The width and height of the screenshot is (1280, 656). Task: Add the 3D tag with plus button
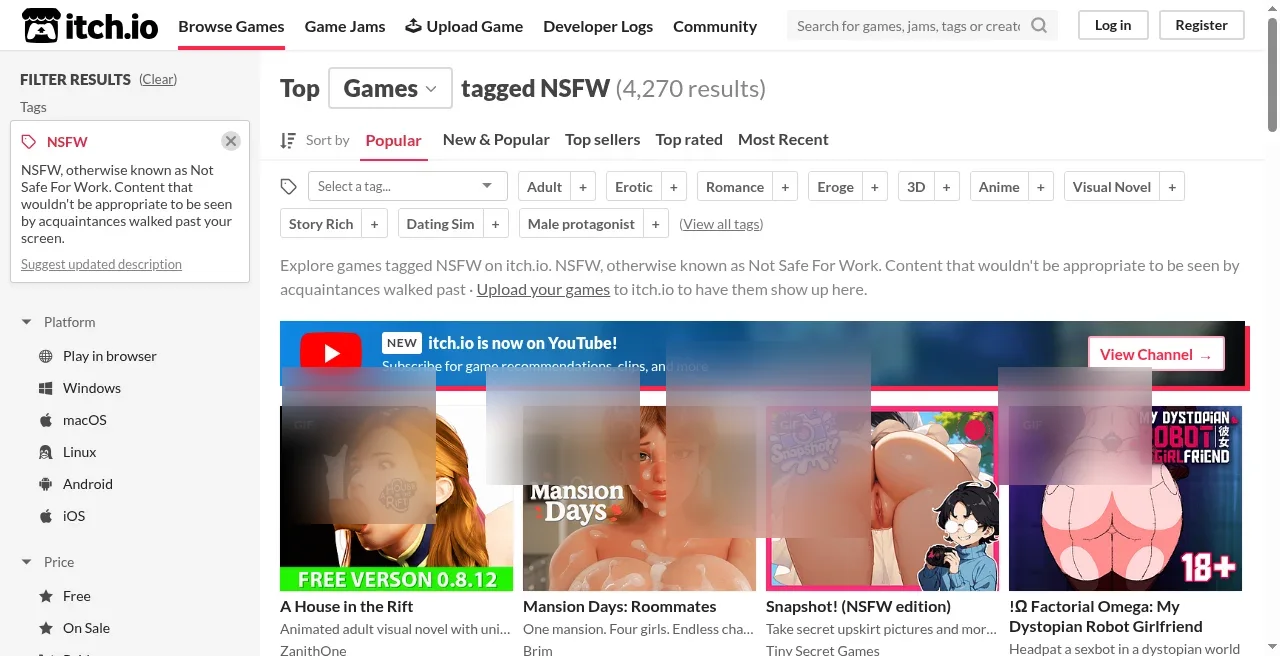click(x=947, y=187)
